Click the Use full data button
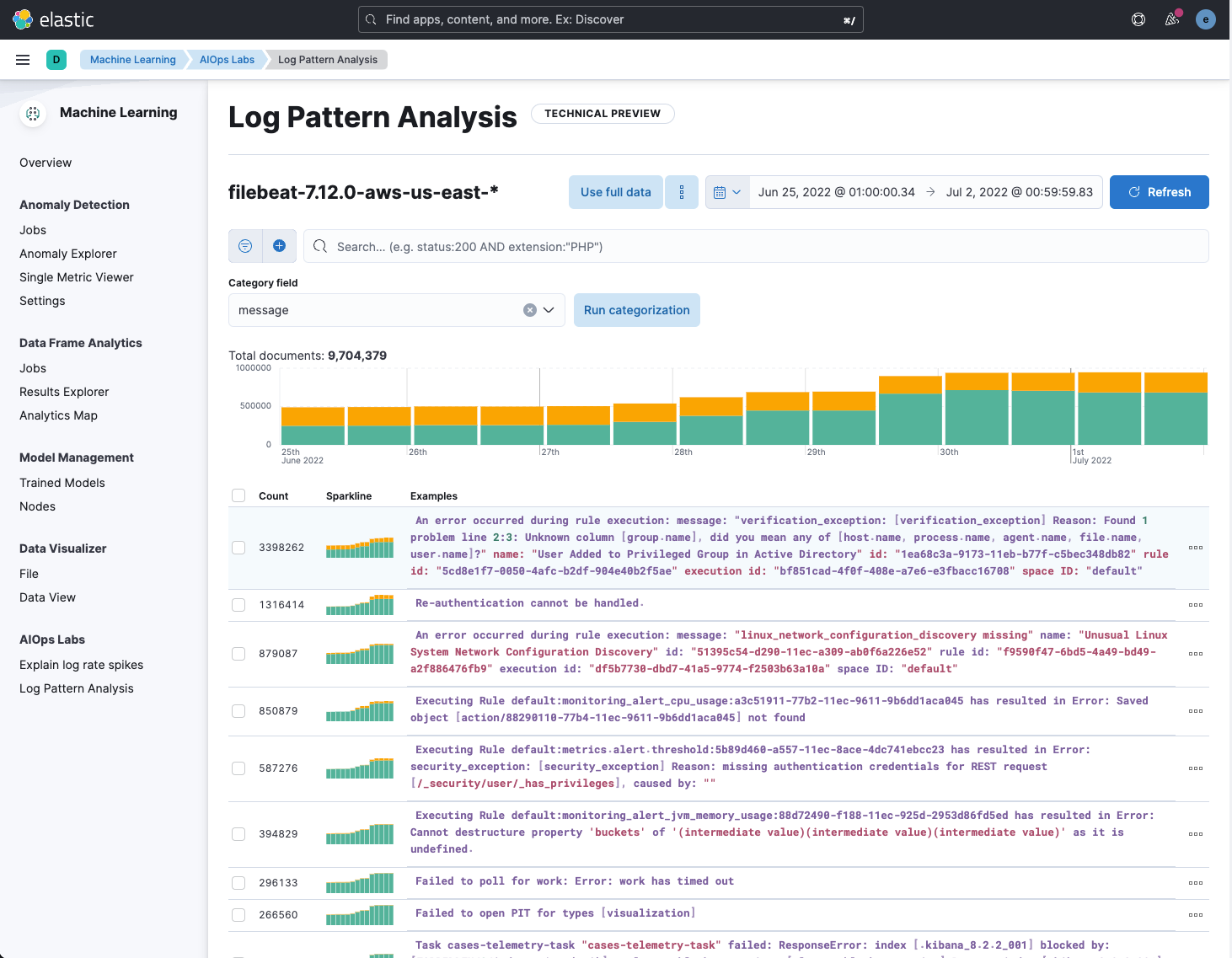The height and width of the screenshot is (958, 1232). coord(616,192)
